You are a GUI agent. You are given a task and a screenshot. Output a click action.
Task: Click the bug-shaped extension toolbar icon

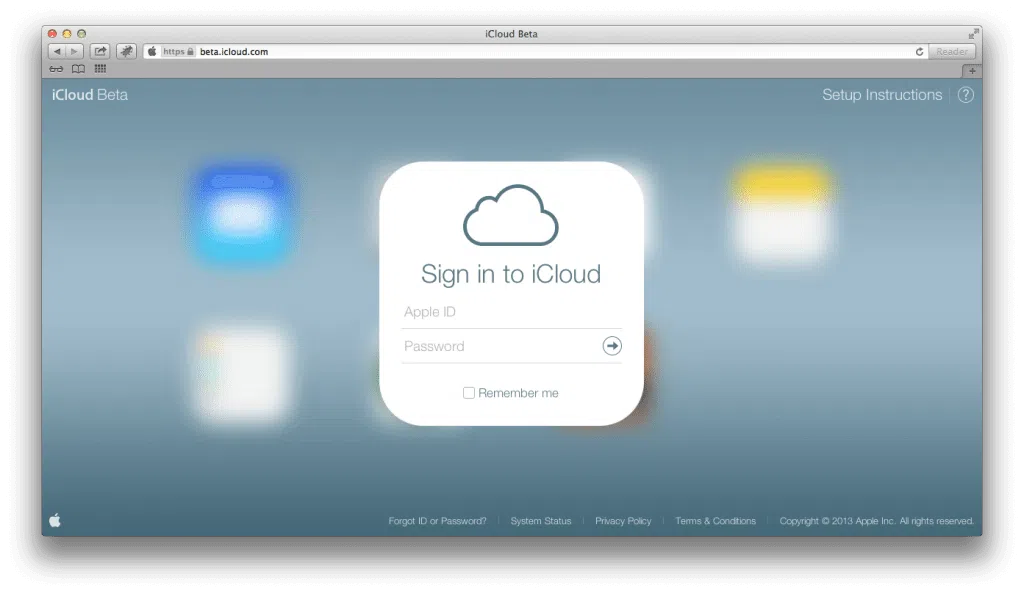click(x=127, y=51)
